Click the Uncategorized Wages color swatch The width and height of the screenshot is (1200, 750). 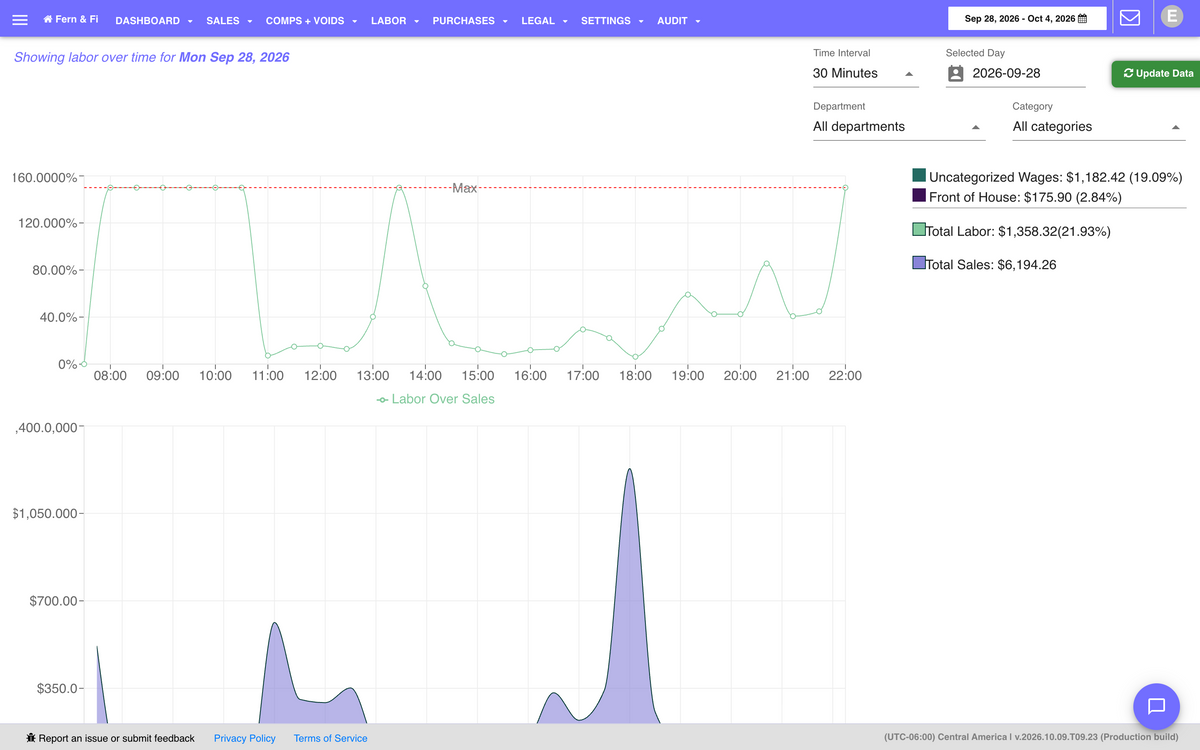tap(919, 175)
